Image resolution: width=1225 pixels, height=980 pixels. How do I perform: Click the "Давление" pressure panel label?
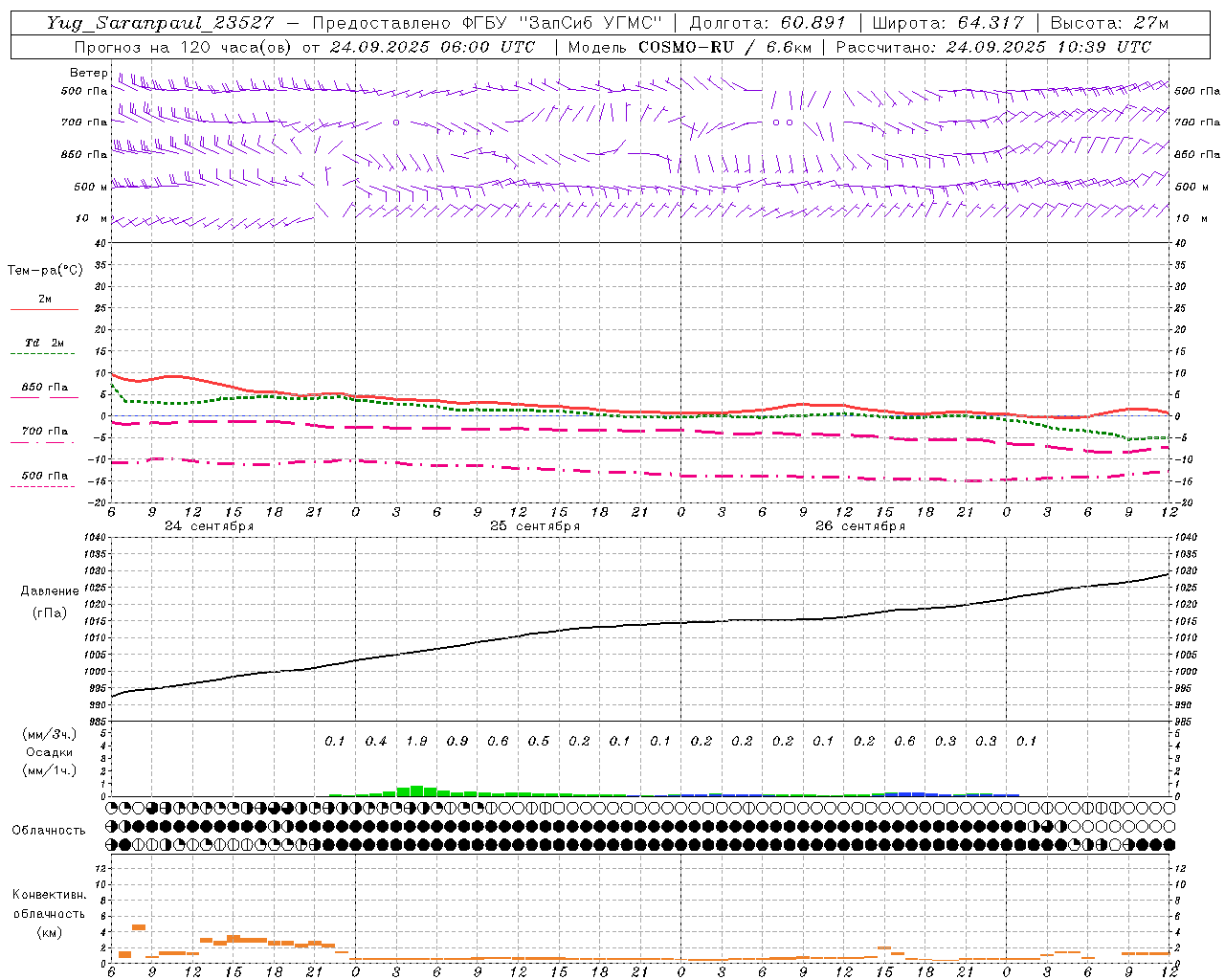[x=50, y=591]
